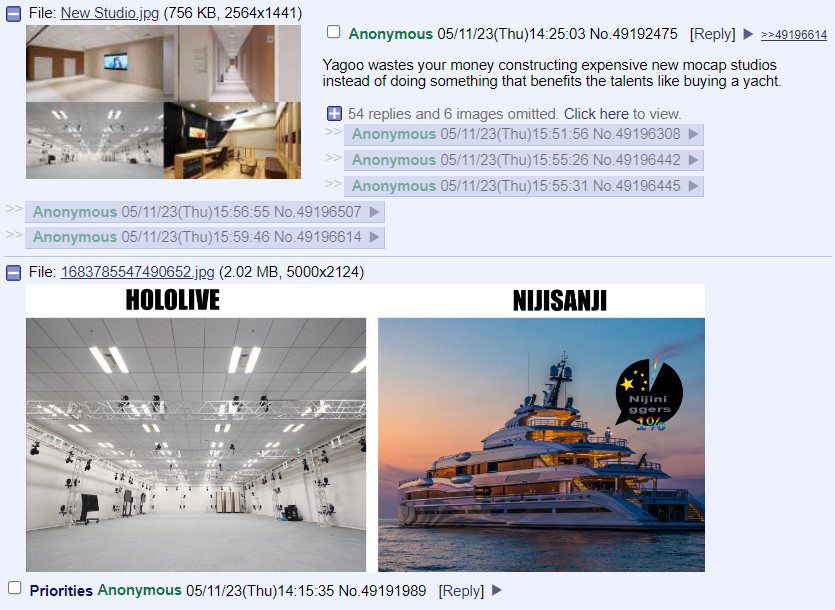This screenshot has height=610, width=835.
Task: Click the New Studio.jpg file link
Action: point(110,13)
